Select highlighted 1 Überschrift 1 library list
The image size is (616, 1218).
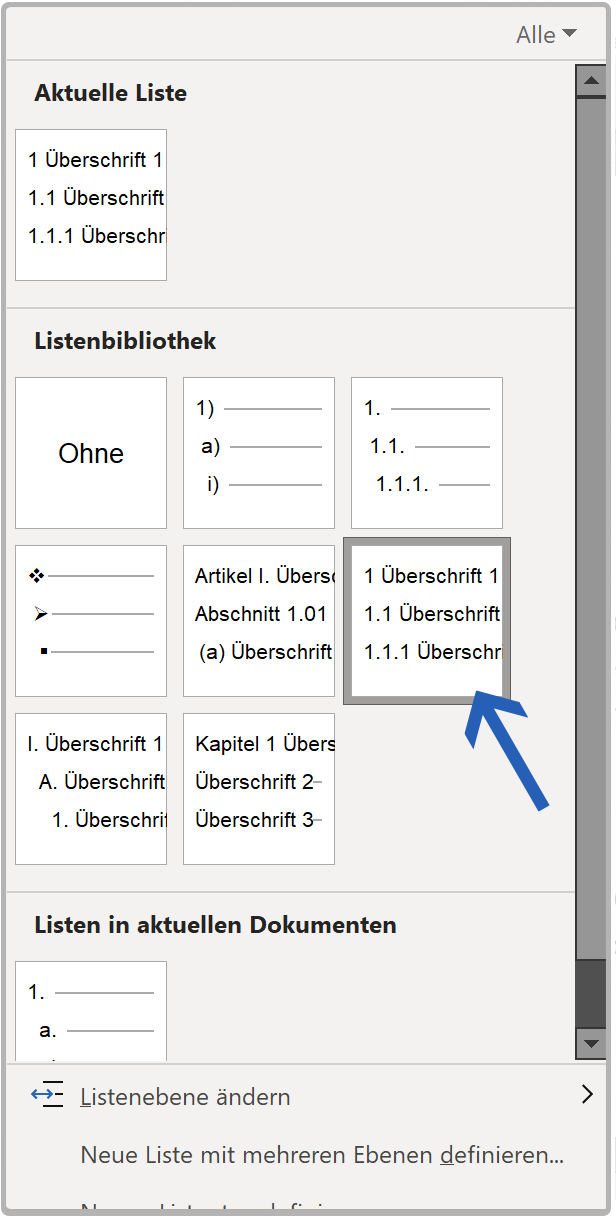pos(427,621)
